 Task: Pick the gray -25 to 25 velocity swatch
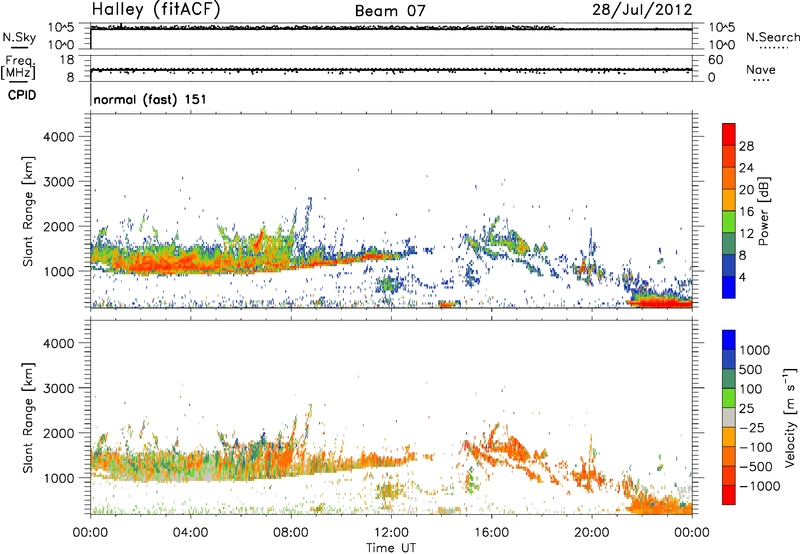pyautogui.click(x=729, y=418)
